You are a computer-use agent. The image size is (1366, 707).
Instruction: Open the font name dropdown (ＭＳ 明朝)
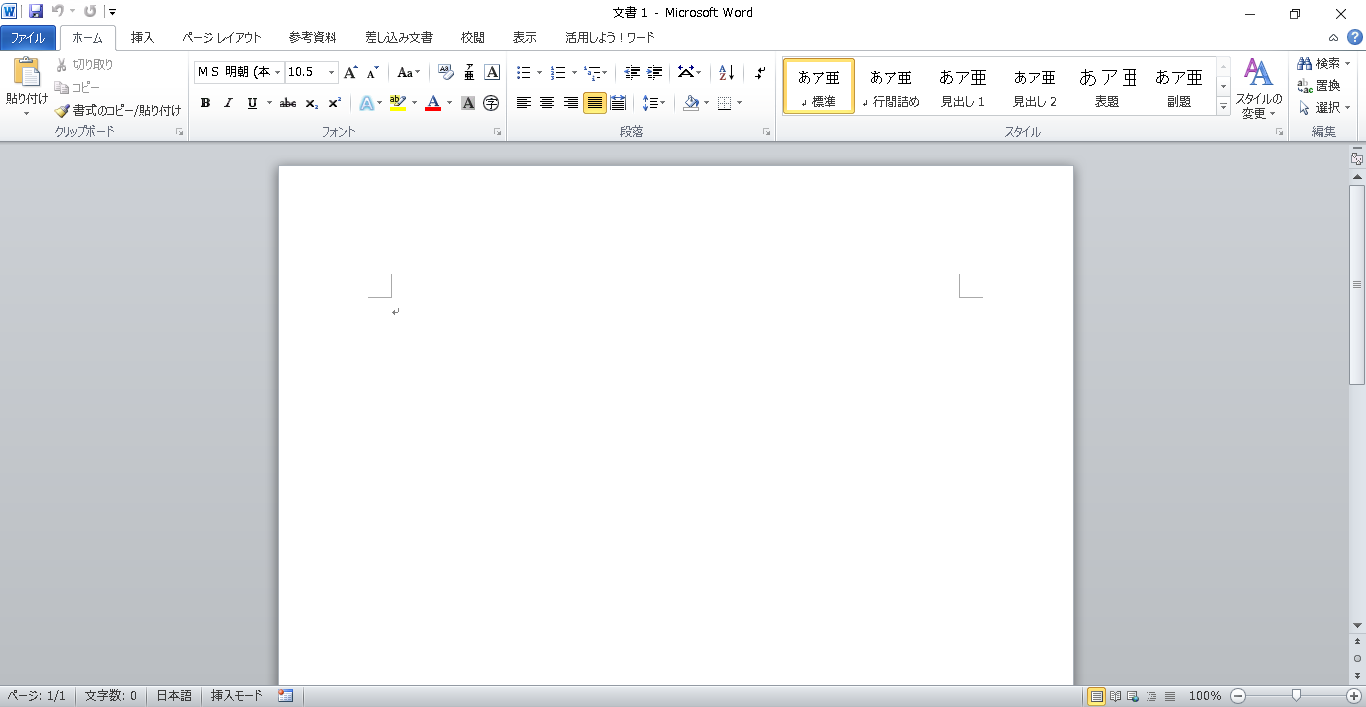pyautogui.click(x=277, y=72)
